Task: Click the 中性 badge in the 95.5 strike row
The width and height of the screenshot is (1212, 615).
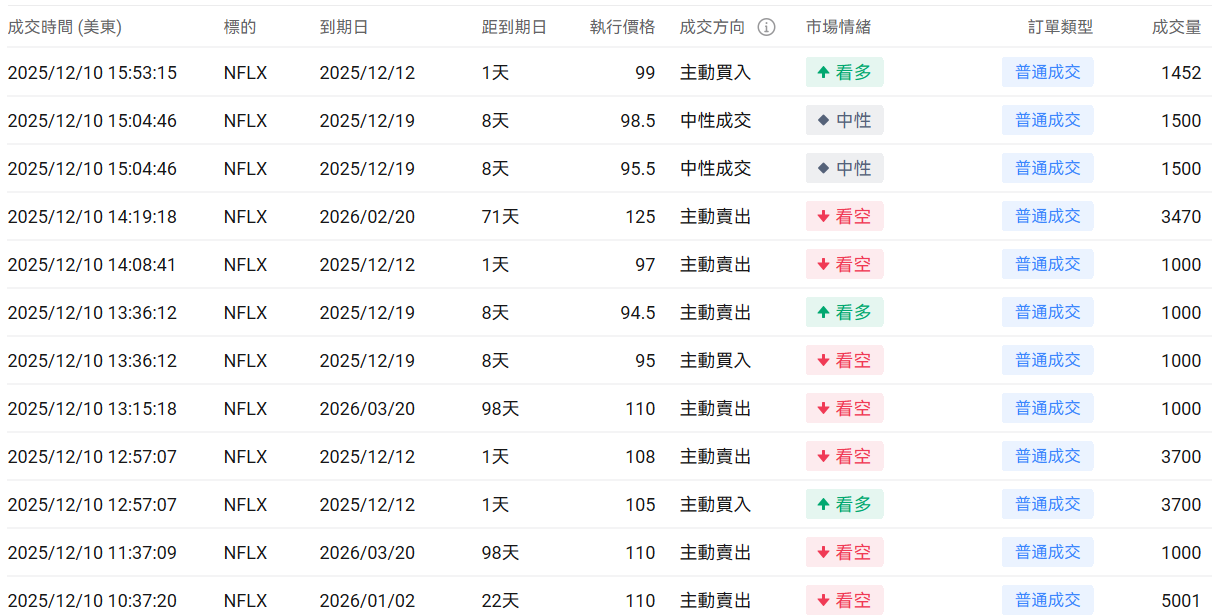Action: pos(844,169)
